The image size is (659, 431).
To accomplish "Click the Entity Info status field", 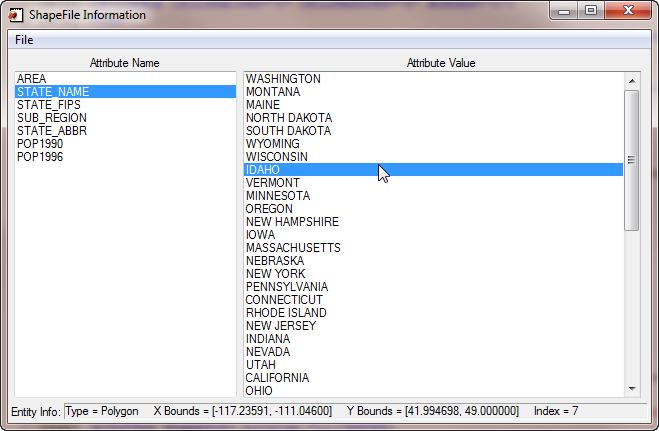I will [x=355, y=411].
